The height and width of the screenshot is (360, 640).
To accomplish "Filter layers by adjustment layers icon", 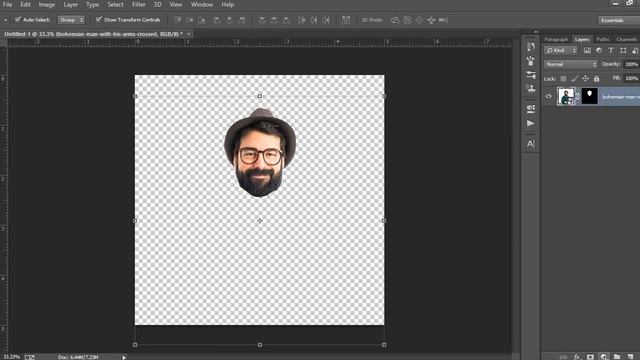I will [599, 51].
